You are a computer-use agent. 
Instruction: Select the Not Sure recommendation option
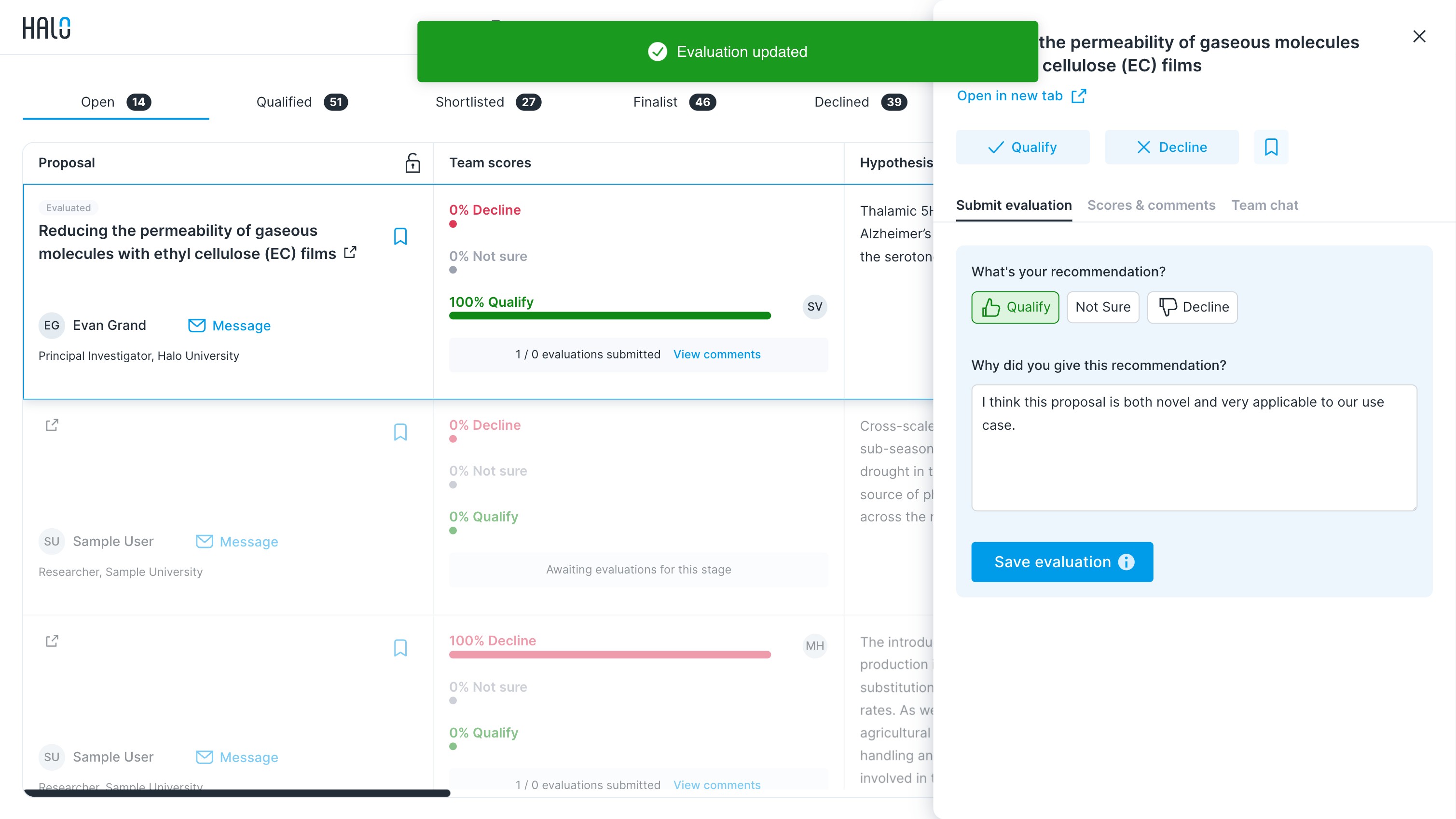1103,307
